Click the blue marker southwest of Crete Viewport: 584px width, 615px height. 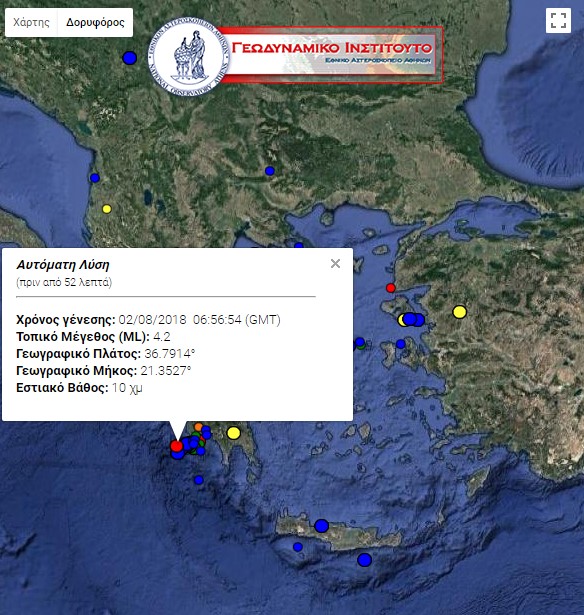(298, 547)
